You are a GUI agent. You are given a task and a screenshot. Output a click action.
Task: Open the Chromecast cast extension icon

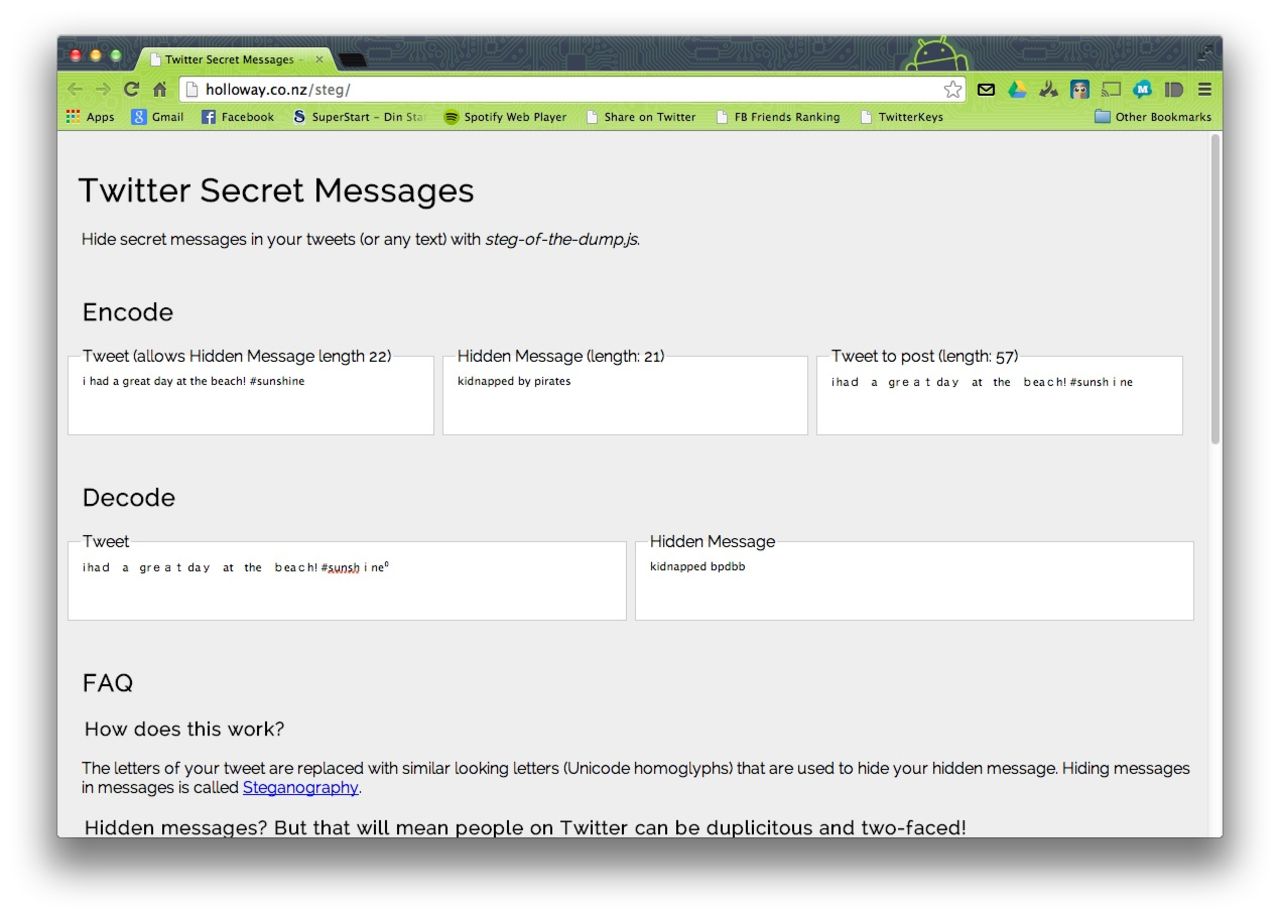[1111, 89]
